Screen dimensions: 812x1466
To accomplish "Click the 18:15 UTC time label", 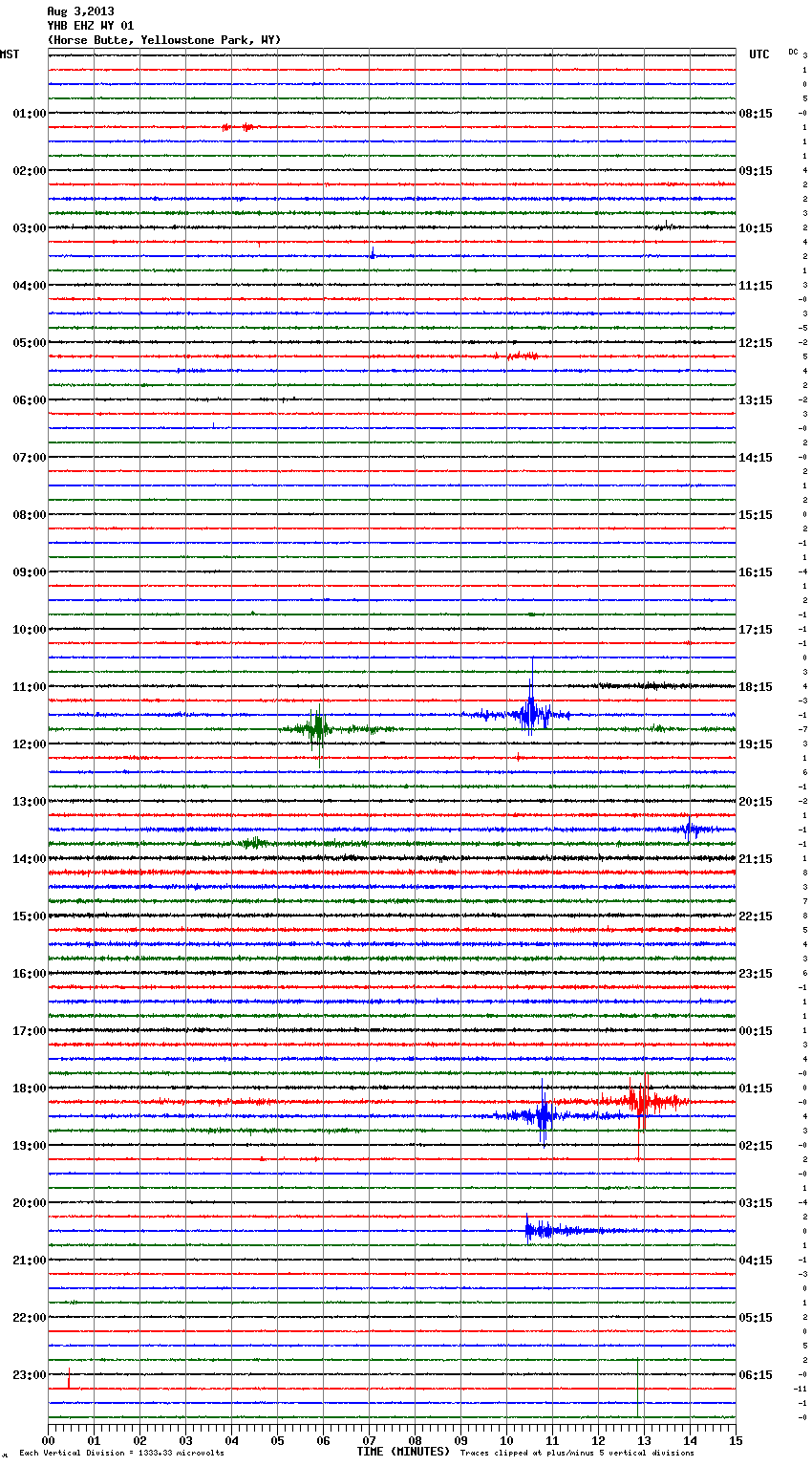I will [x=756, y=687].
